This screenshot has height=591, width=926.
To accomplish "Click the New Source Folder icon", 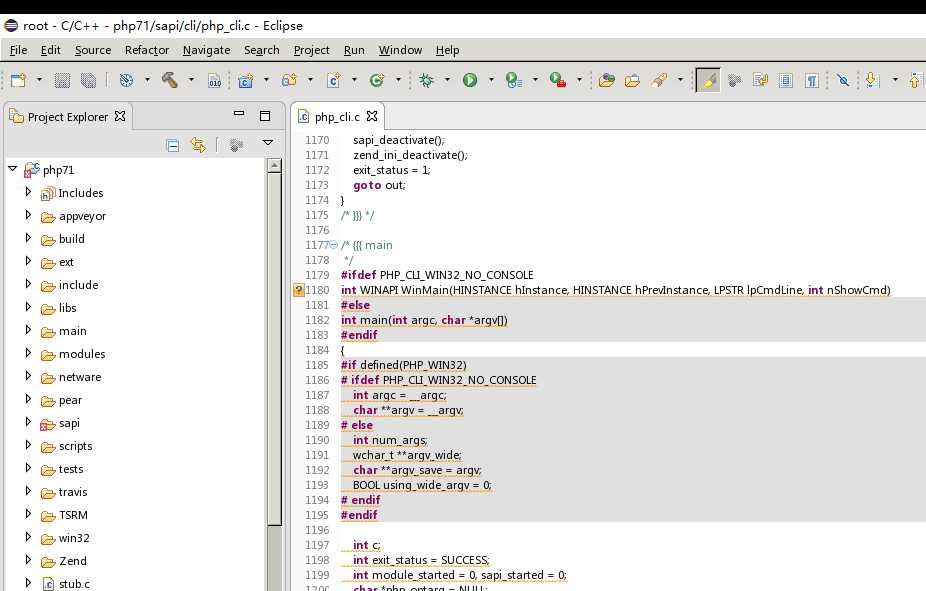I will click(289, 80).
